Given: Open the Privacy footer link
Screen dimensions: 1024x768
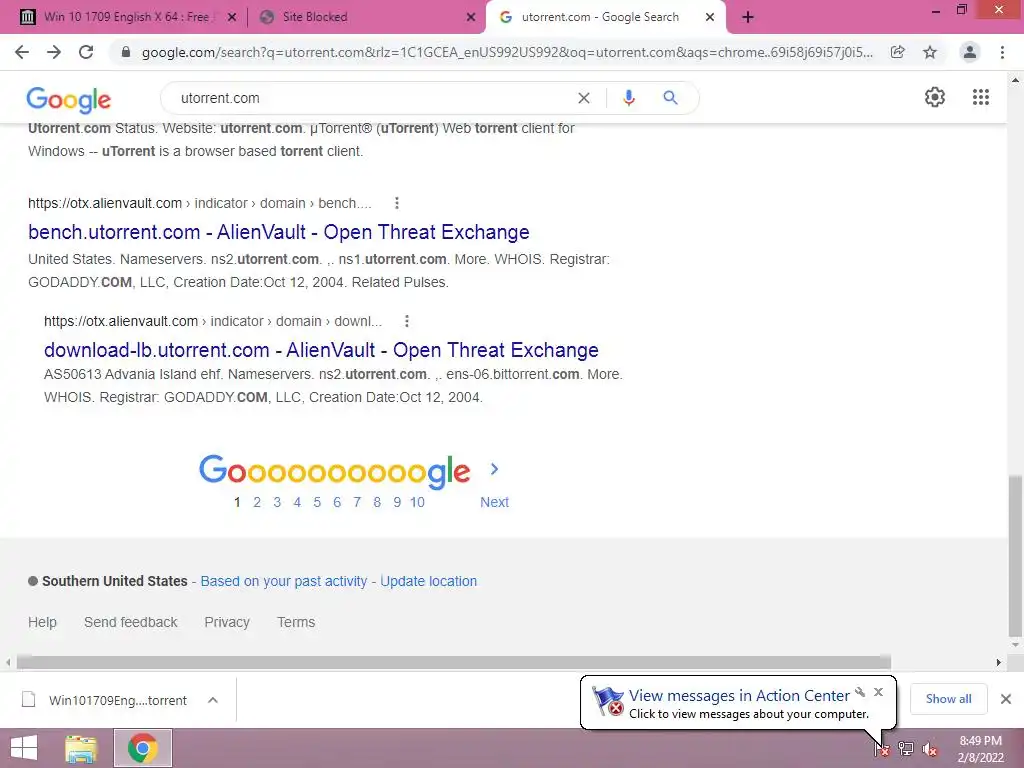Looking at the screenshot, I should [x=227, y=622].
